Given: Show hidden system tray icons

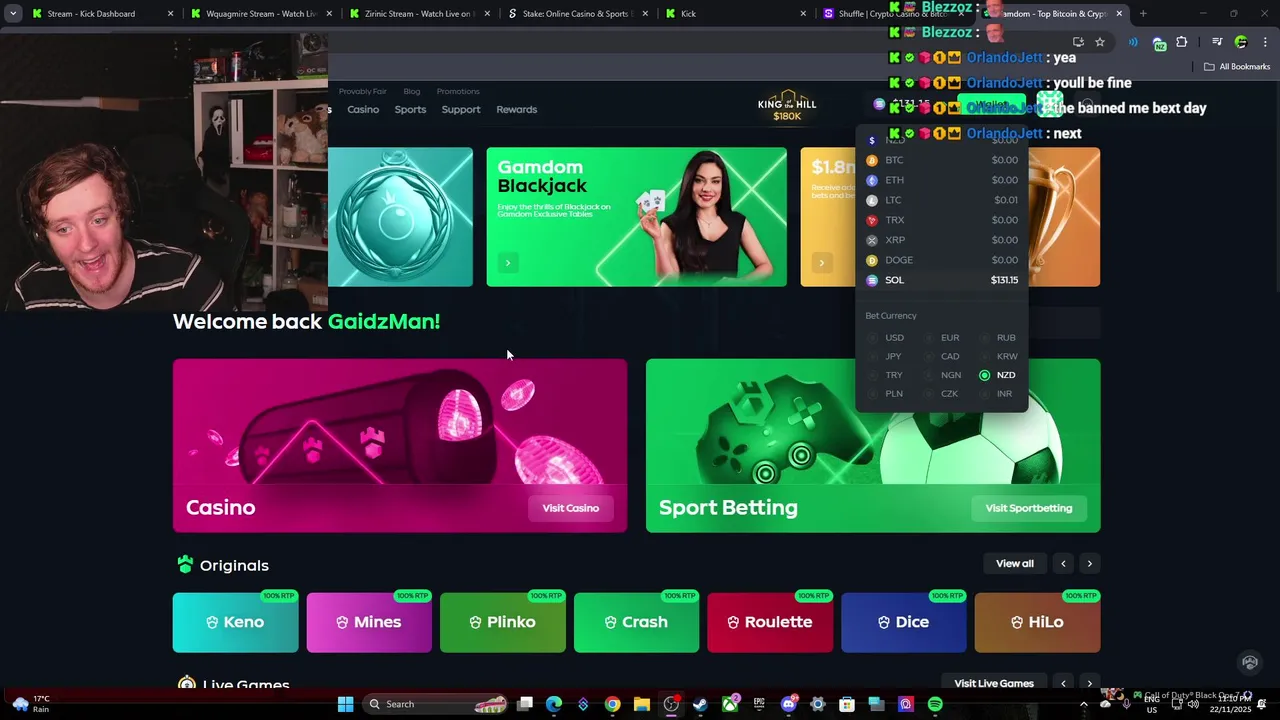Looking at the screenshot, I should pyautogui.click(x=1083, y=704).
